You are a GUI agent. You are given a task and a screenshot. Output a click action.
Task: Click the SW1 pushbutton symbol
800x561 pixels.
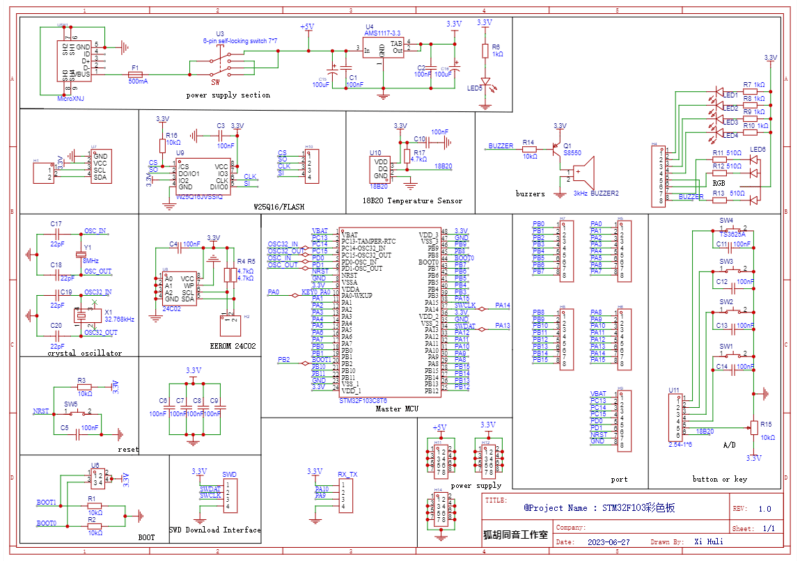point(733,355)
